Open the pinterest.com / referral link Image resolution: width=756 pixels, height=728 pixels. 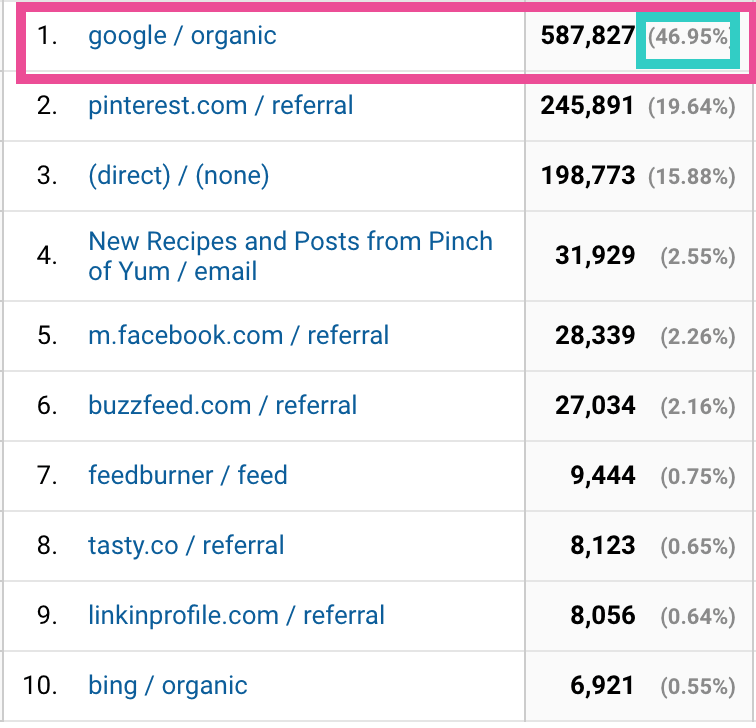220,106
